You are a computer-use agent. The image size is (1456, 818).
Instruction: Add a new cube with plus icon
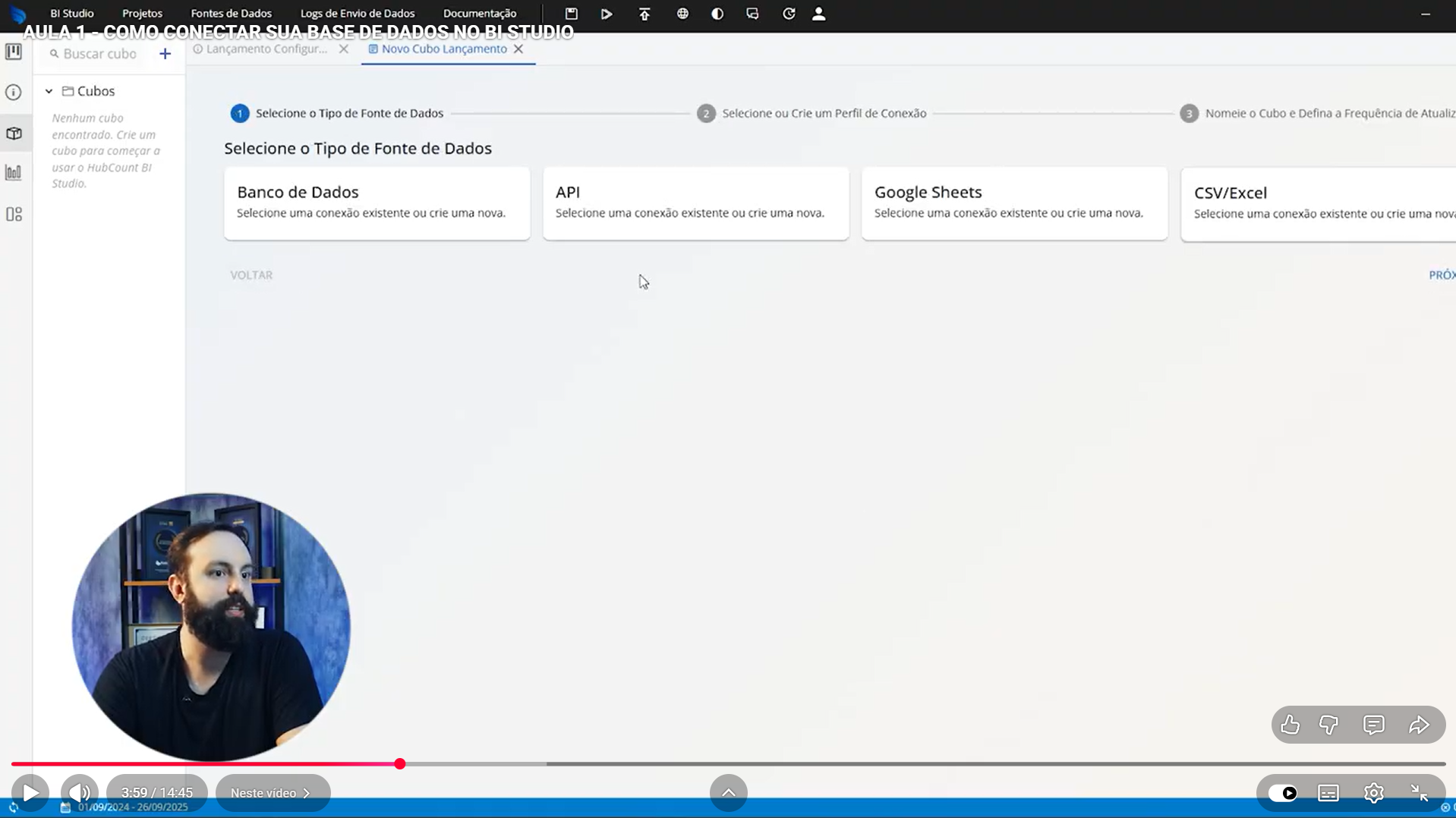click(x=165, y=54)
